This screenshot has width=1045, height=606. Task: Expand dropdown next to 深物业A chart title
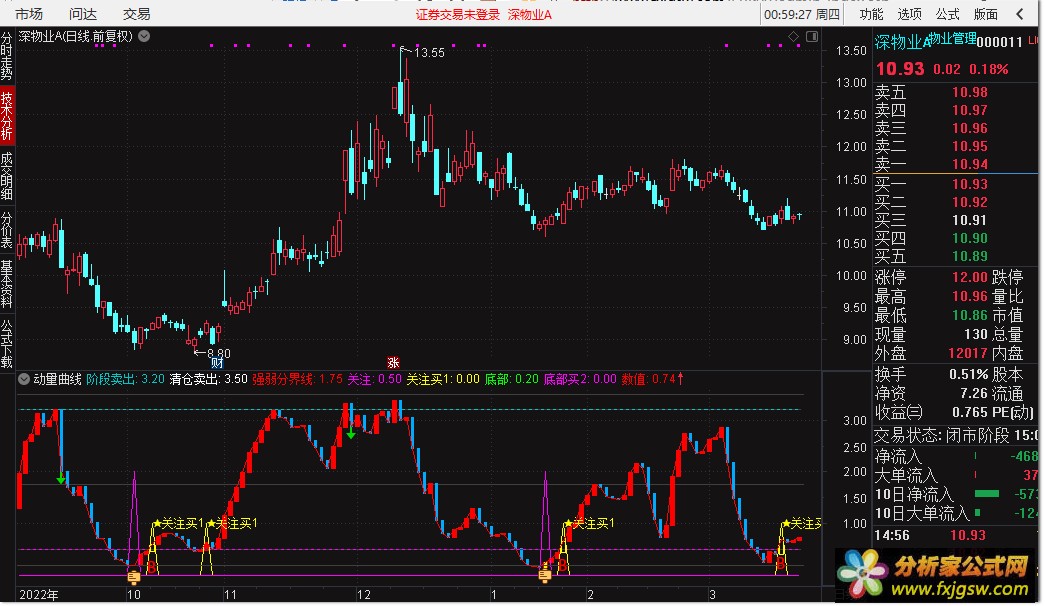tap(144, 36)
